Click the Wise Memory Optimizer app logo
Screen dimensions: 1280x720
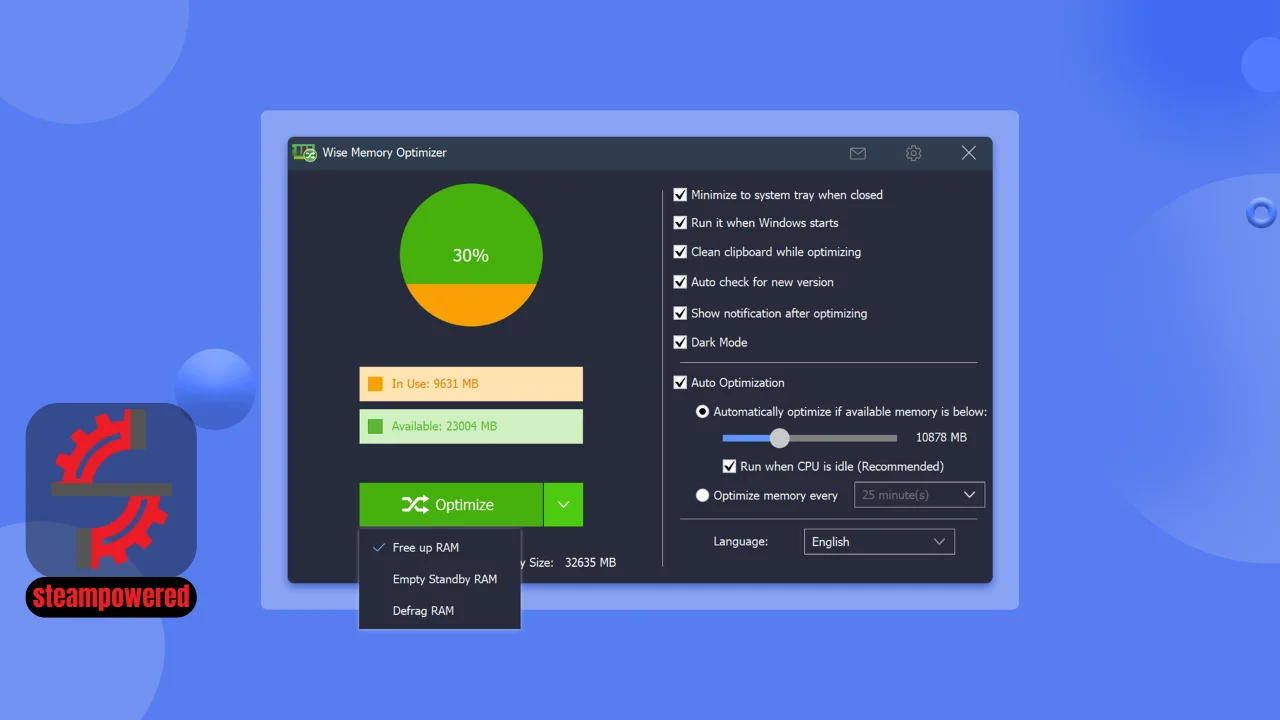(x=304, y=153)
